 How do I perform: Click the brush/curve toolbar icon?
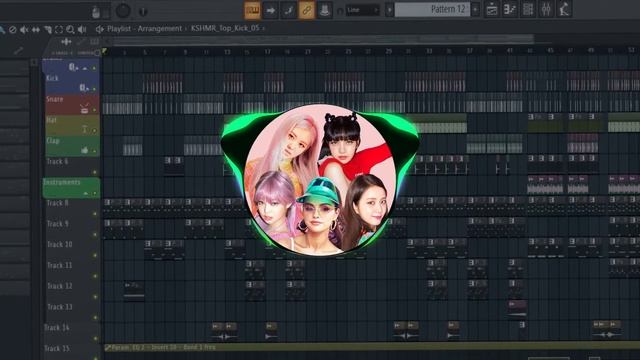pos(289,11)
